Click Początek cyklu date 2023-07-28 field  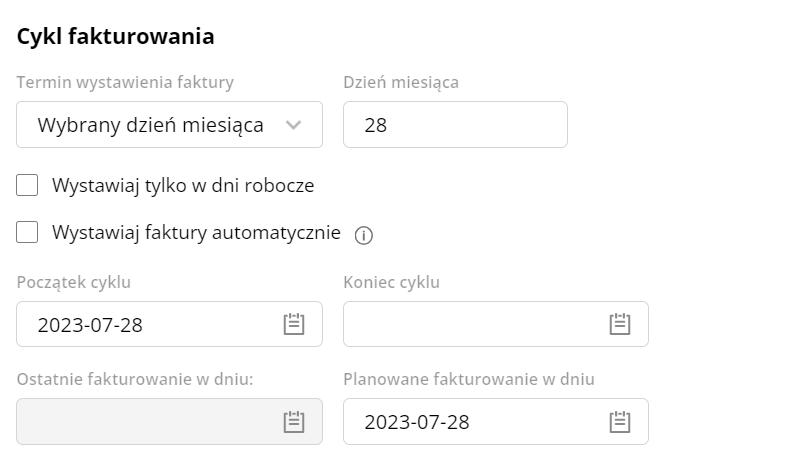[x=169, y=324]
